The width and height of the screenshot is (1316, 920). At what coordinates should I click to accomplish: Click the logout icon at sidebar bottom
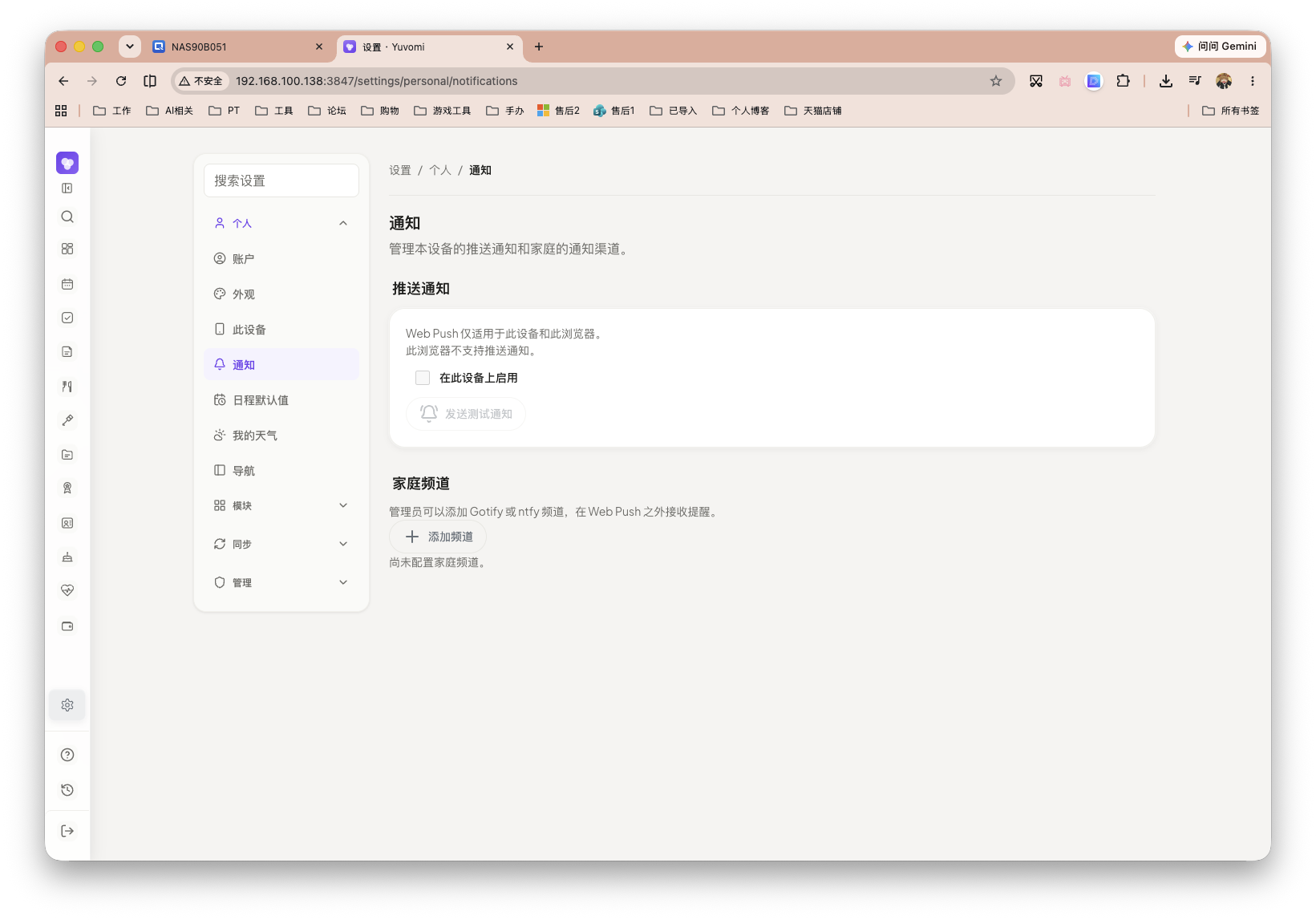click(67, 831)
